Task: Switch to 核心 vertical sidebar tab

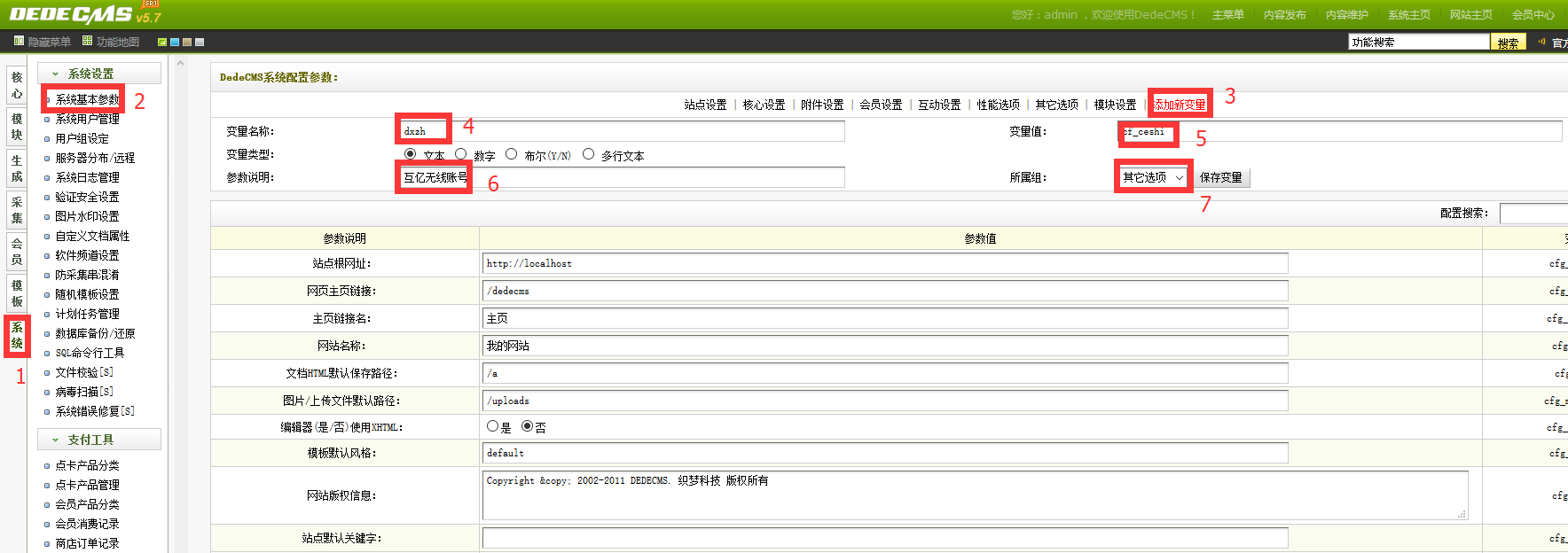Action: [17, 86]
